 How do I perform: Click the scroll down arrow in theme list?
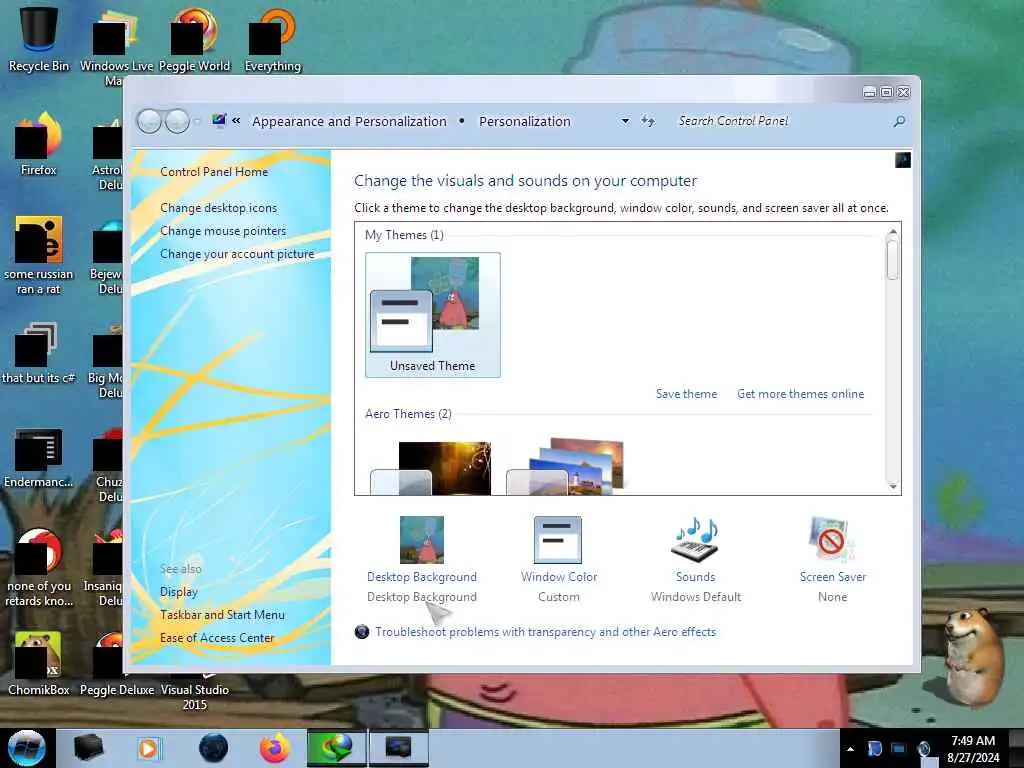tap(893, 487)
